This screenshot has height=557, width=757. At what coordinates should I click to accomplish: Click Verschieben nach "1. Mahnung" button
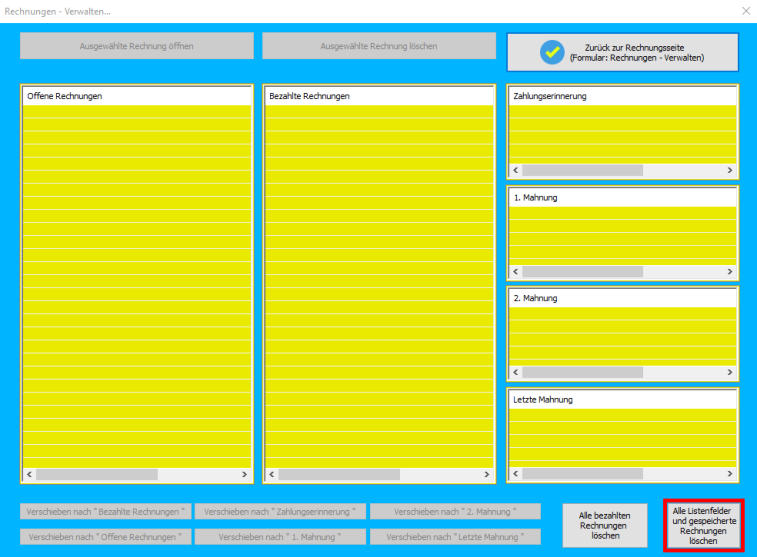(280, 537)
